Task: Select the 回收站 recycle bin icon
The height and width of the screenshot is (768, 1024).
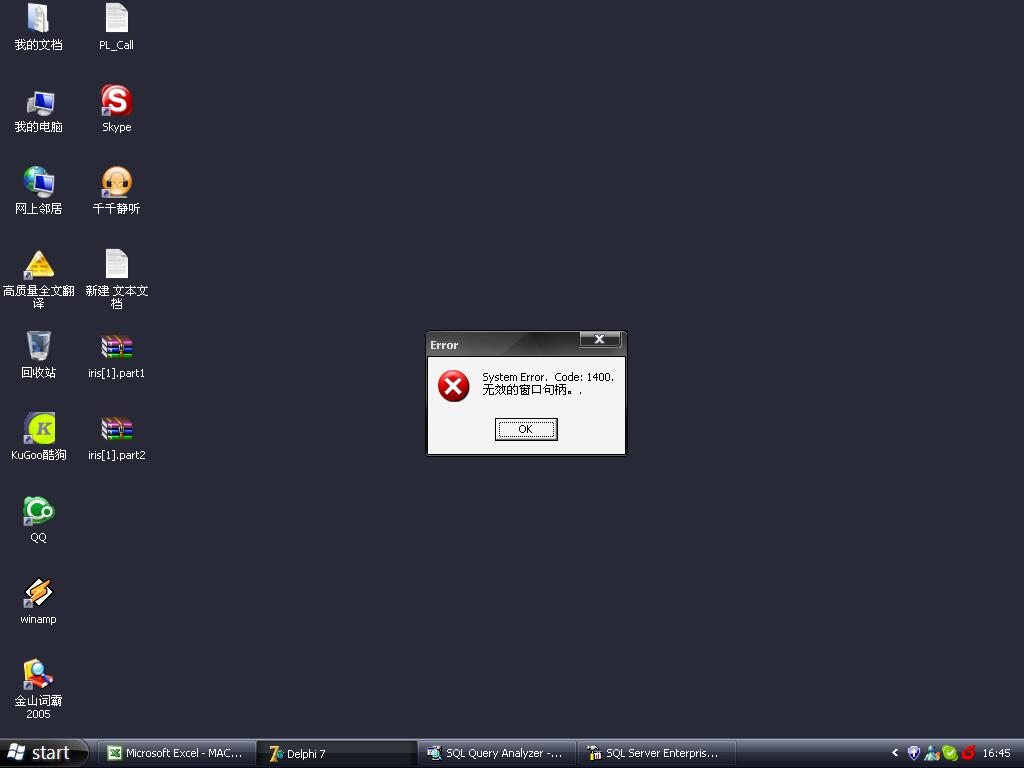Action: (38, 348)
